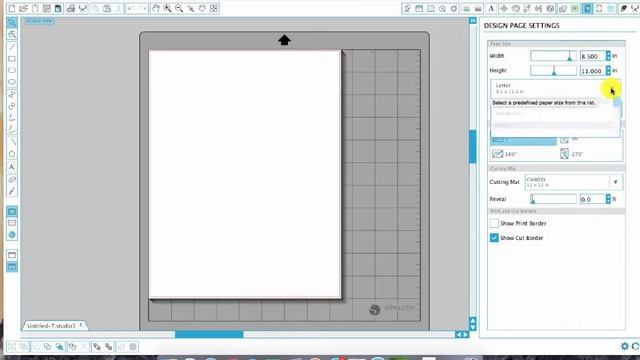Collapse the side panel with double-arrow button
The image size is (640, 360).
point(473,20)
